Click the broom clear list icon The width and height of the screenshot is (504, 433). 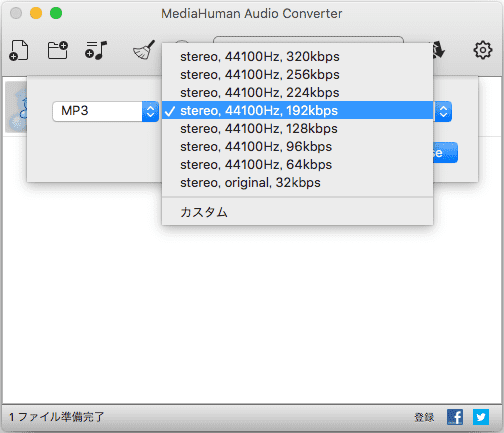click(x=144, y=50)
